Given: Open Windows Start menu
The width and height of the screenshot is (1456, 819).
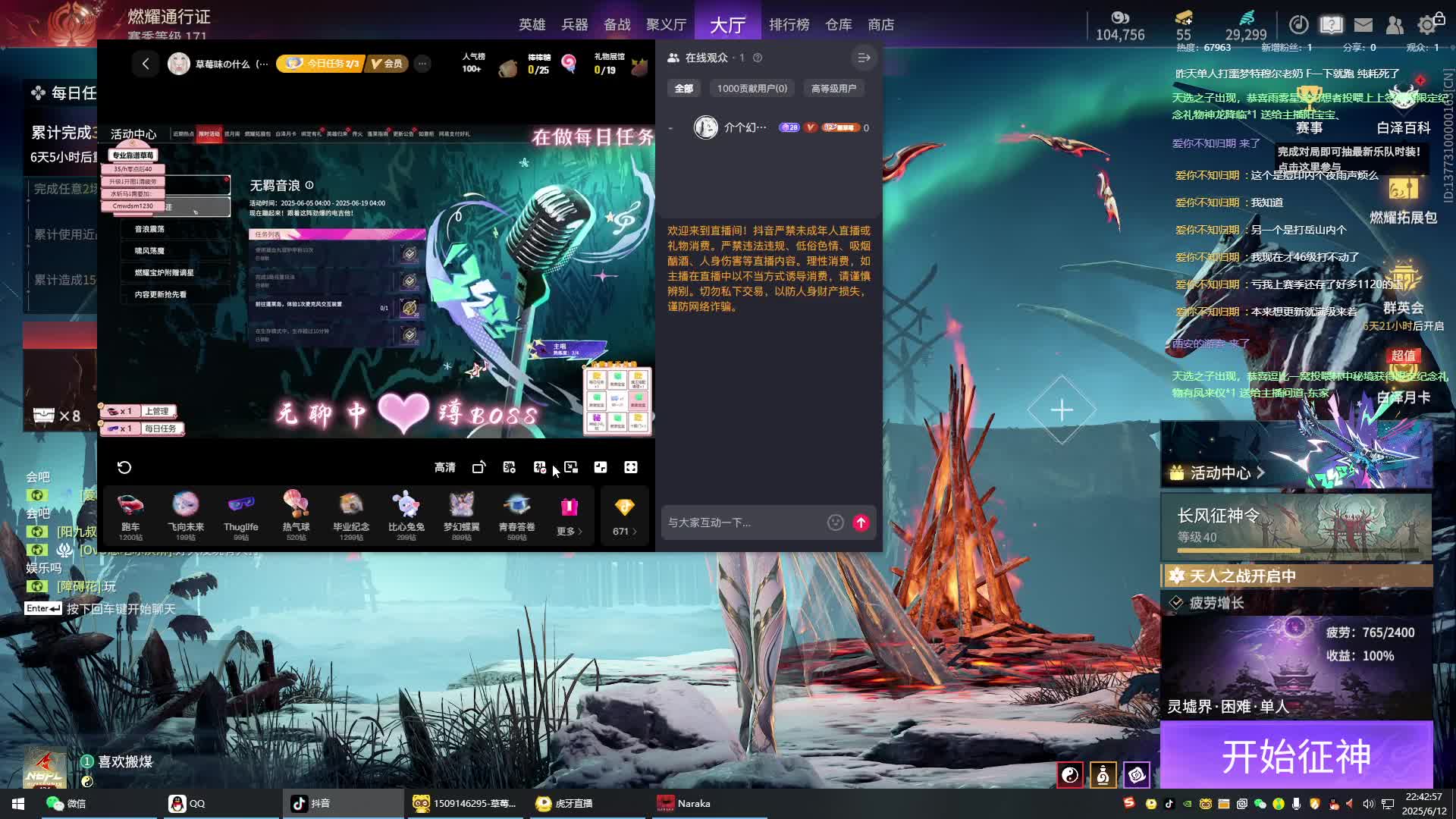Looking at the screenshot, I should tap(18, 803).
